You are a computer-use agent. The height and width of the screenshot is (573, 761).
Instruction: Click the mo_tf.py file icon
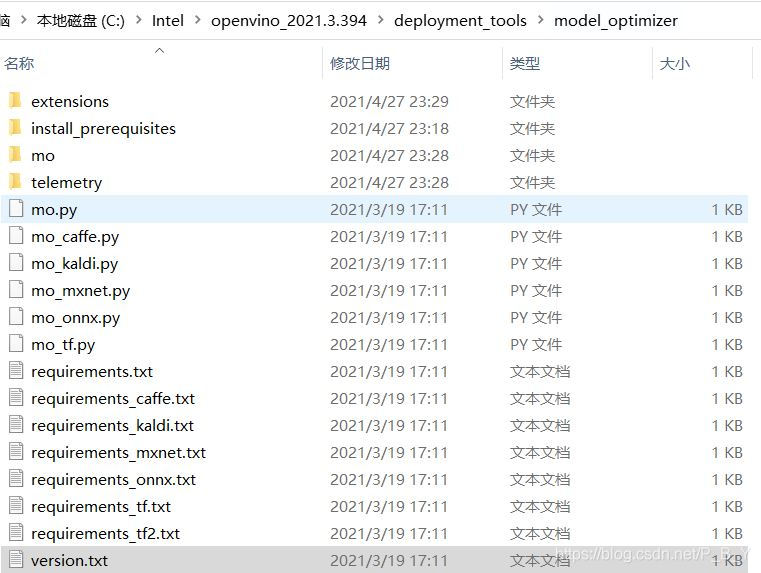[16, 344]
